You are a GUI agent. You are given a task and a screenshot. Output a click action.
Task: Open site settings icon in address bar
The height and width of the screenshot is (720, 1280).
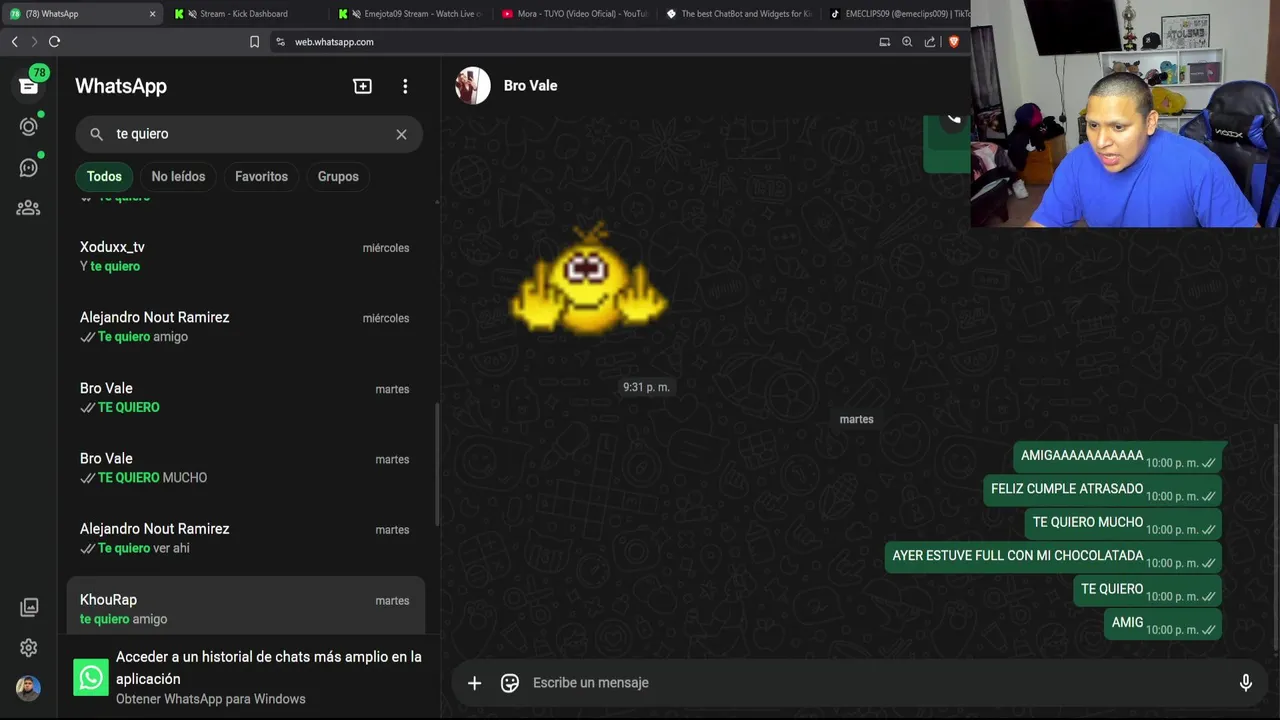tap(280, 42)
